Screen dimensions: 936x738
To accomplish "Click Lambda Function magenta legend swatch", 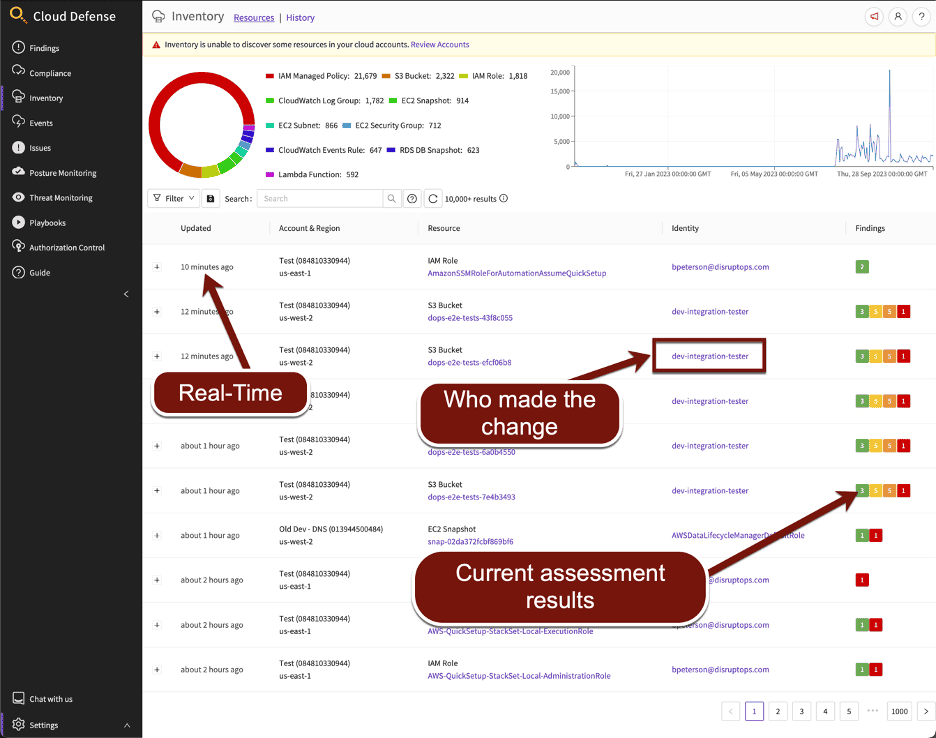I will (x=270, y=174).
